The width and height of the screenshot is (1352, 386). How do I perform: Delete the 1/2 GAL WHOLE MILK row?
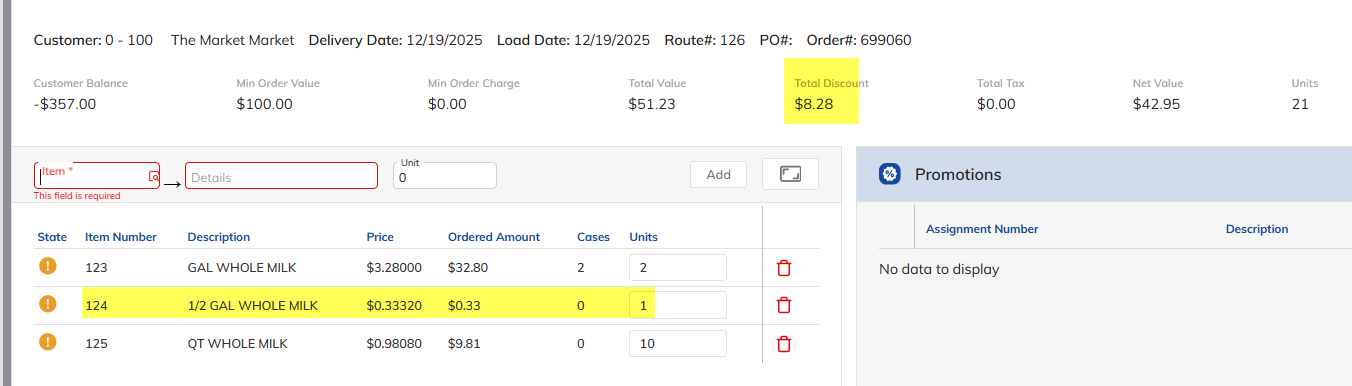pyautogui.click(x=784, y=305)
